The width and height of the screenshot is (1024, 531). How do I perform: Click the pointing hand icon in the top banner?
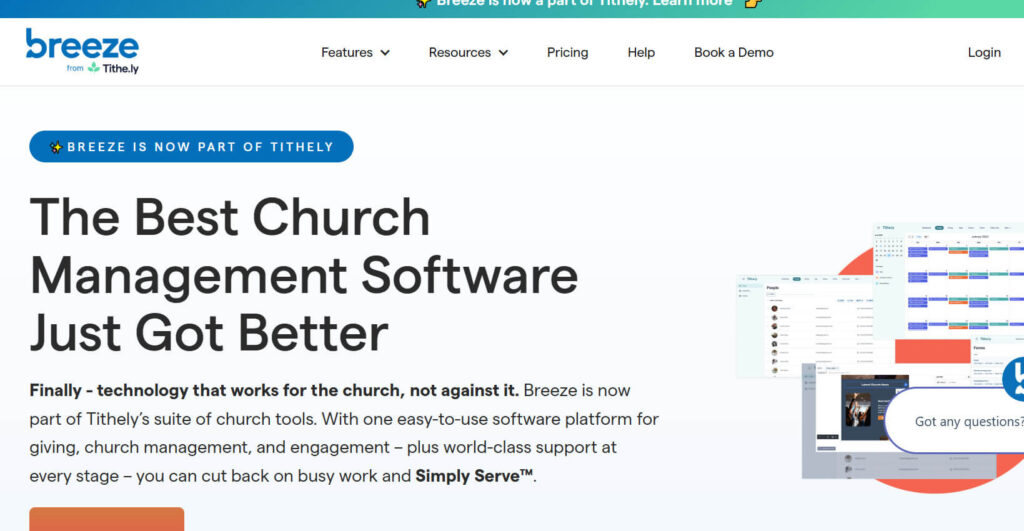(754, 3)
